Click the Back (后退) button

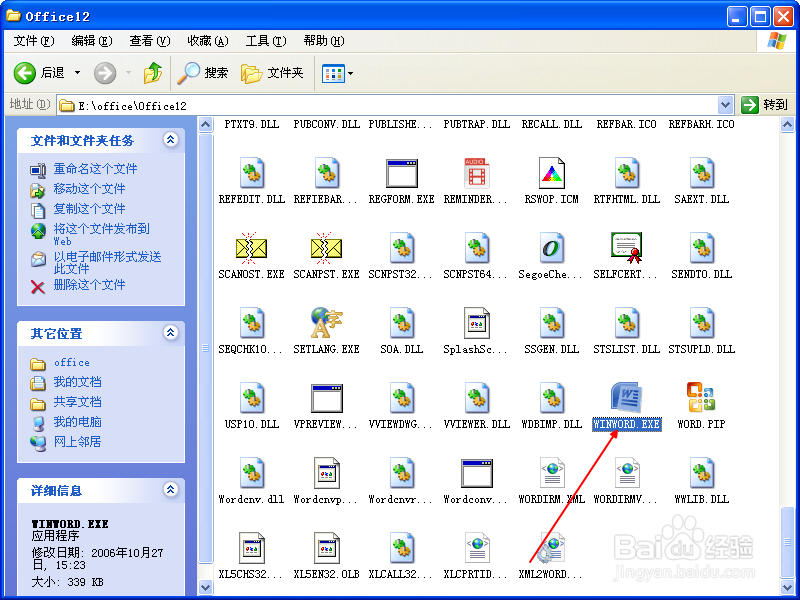(x=39, y=73)
